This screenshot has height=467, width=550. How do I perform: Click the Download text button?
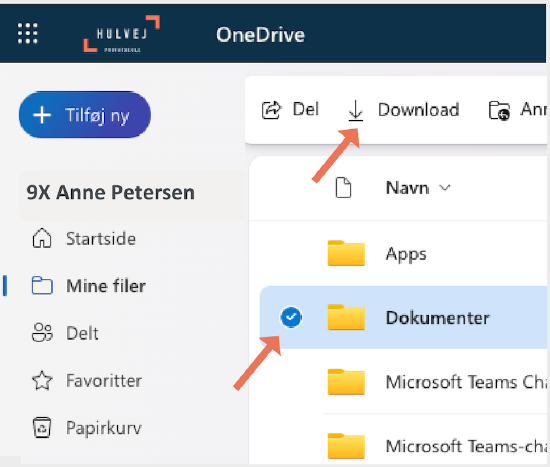[x=418, y=109]
